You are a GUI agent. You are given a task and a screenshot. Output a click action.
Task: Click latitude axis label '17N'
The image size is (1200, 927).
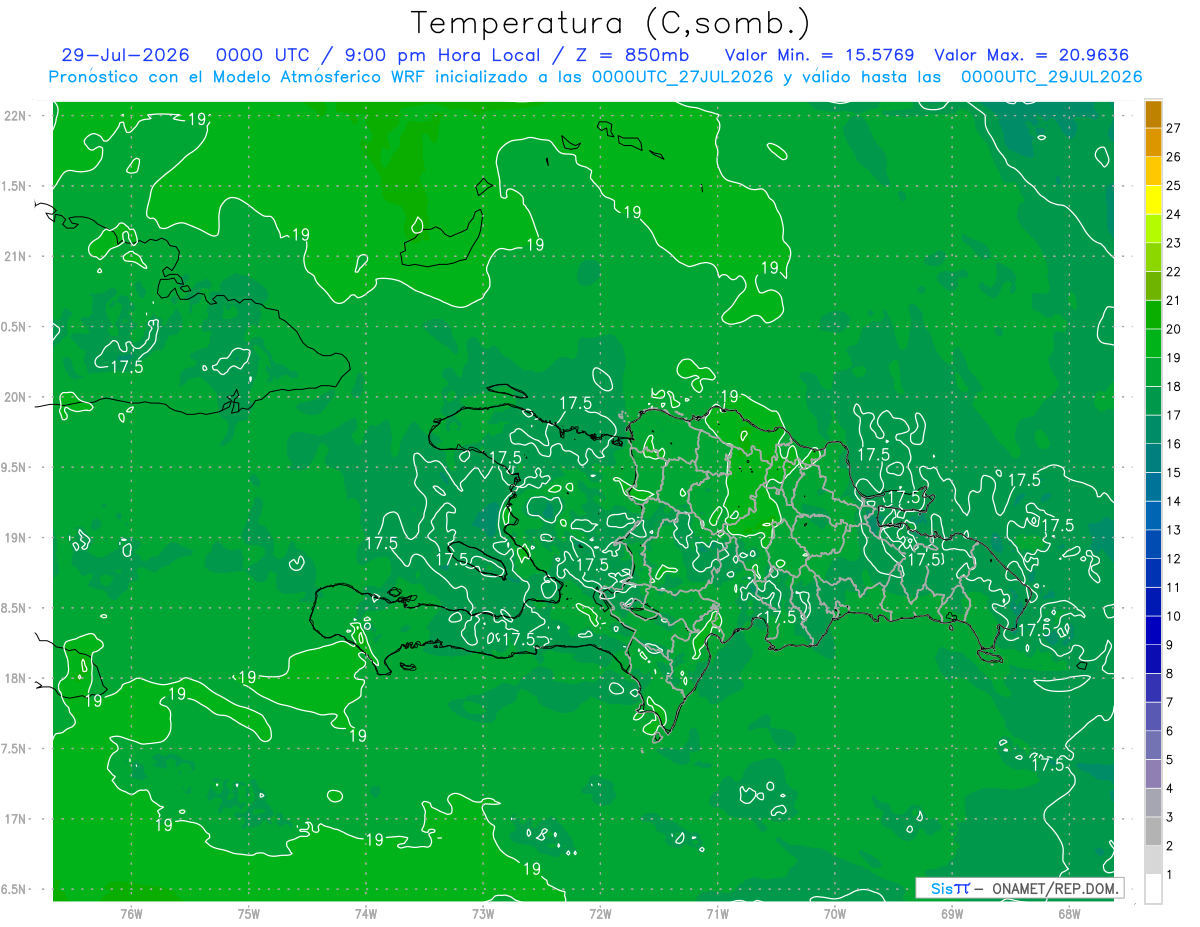pyautogui.click(x=15, y=819)
